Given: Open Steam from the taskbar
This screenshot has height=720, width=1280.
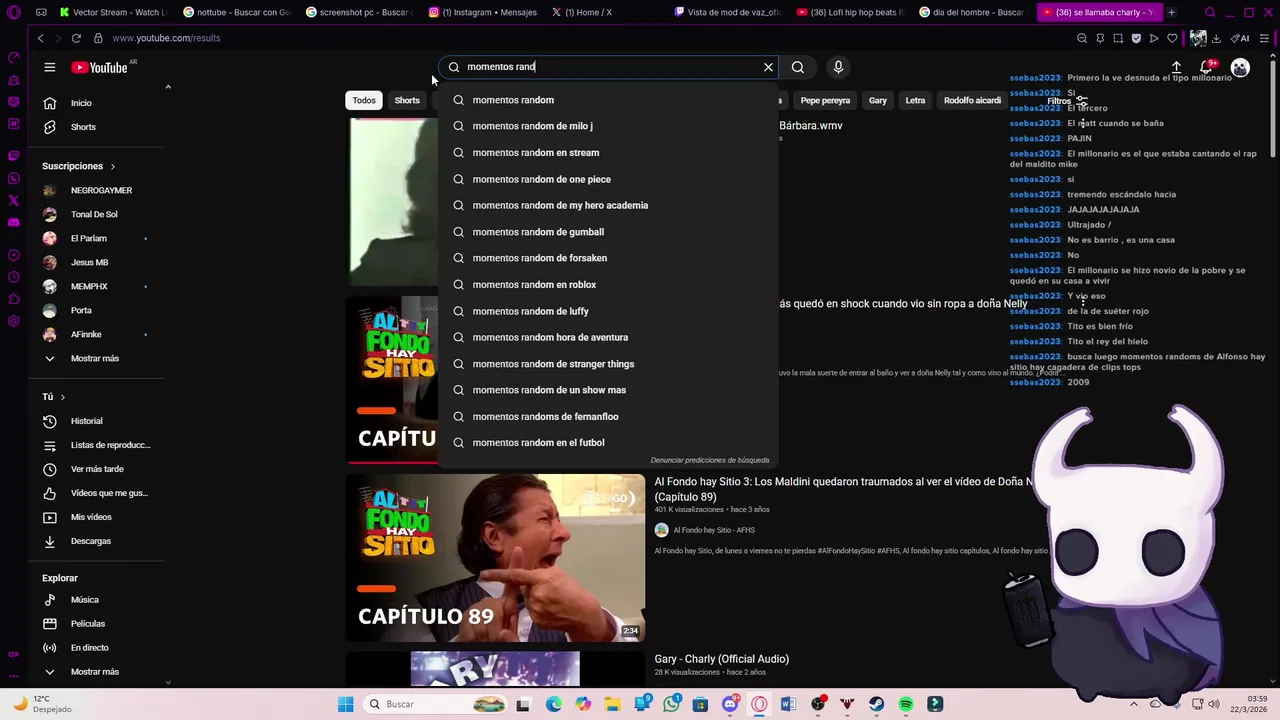Looking at the screenshot, I should point(876,704).
